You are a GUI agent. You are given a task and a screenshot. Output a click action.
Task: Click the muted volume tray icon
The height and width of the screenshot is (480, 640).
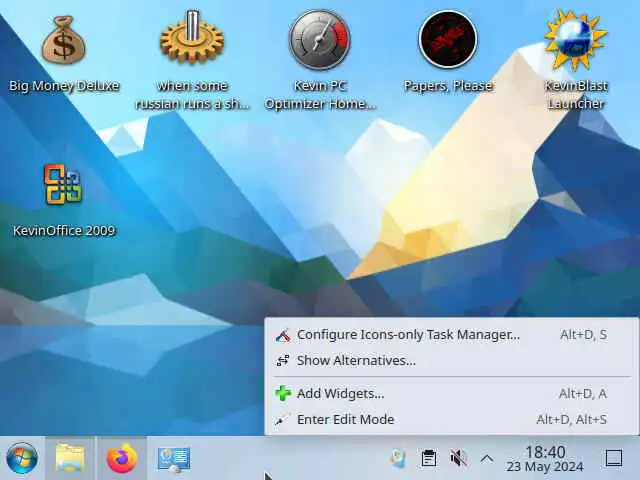point(458,458)
